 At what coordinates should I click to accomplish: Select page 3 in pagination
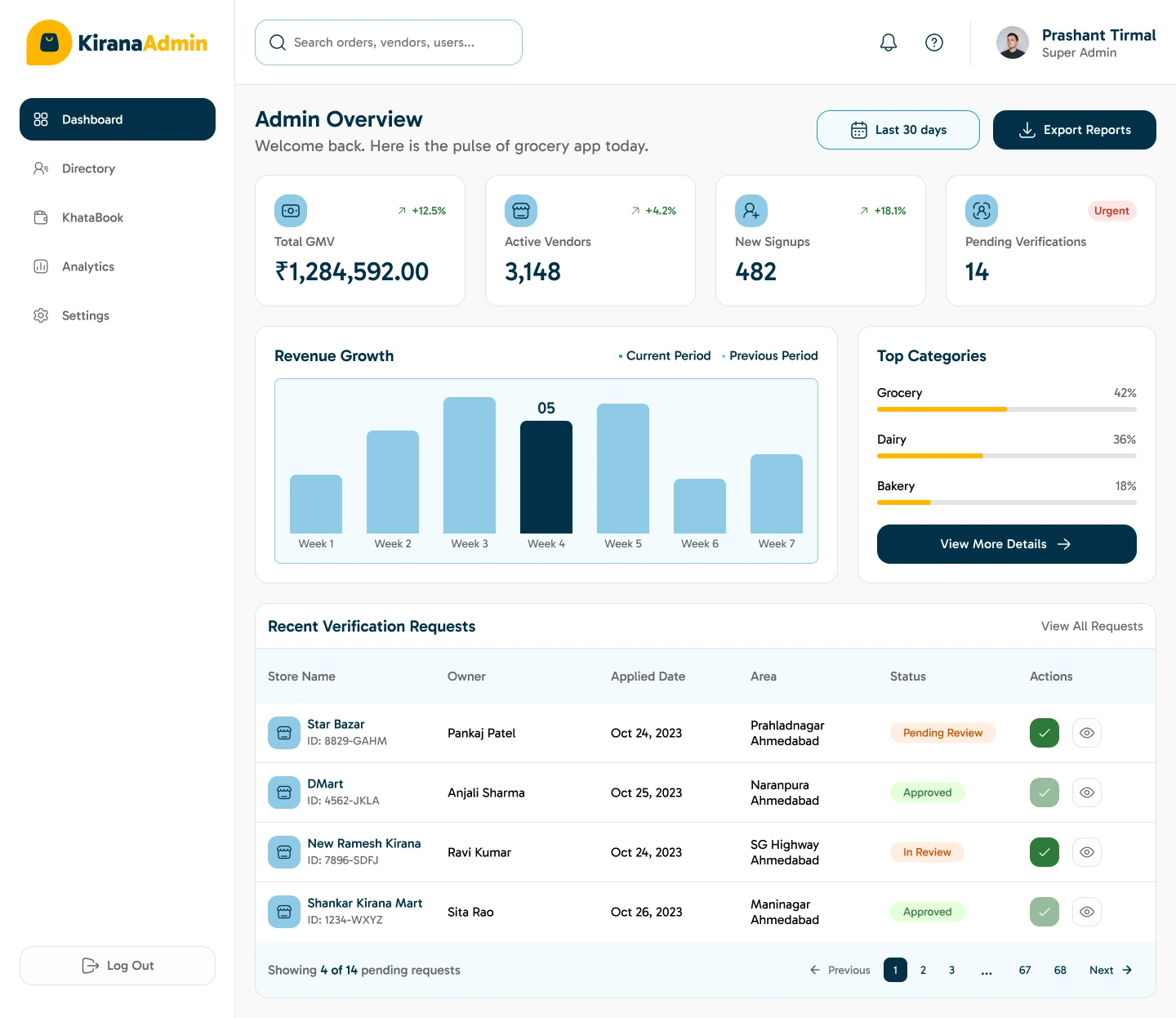pos(951,970)
